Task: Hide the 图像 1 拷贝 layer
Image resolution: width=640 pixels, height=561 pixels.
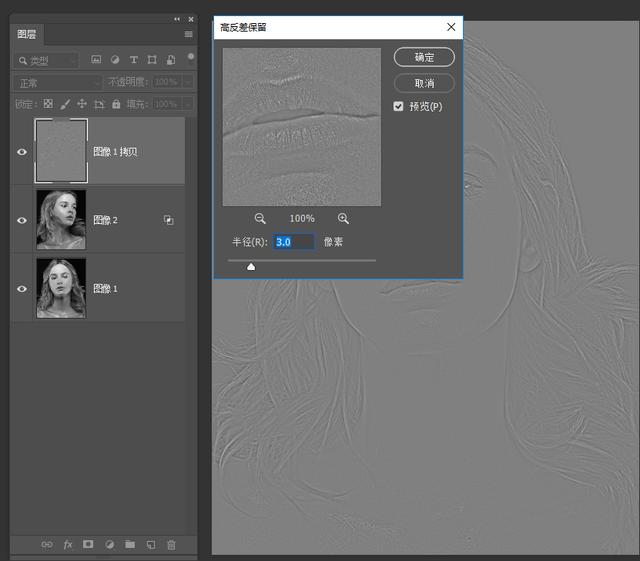Action: coord(22,152)
